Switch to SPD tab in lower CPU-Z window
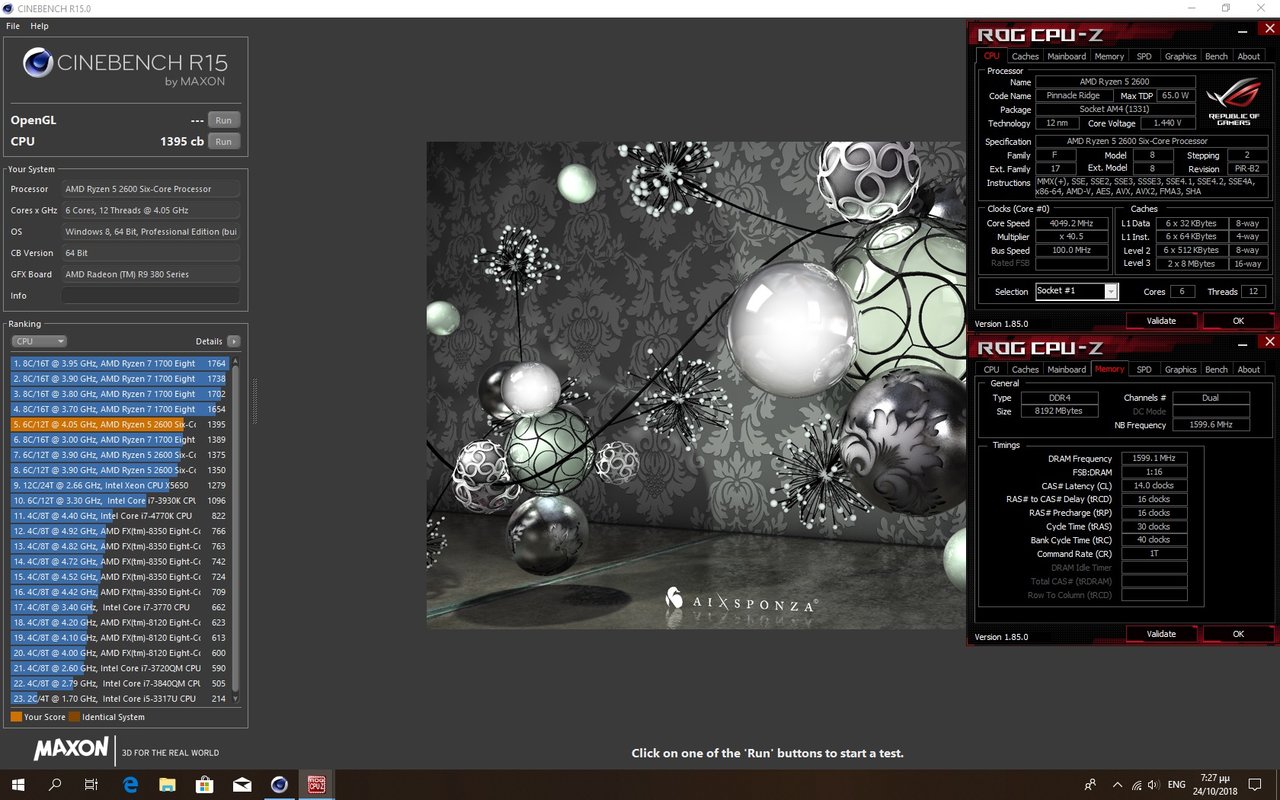The width and height of the screenshot is (1280, 800). coord(1144,370)
